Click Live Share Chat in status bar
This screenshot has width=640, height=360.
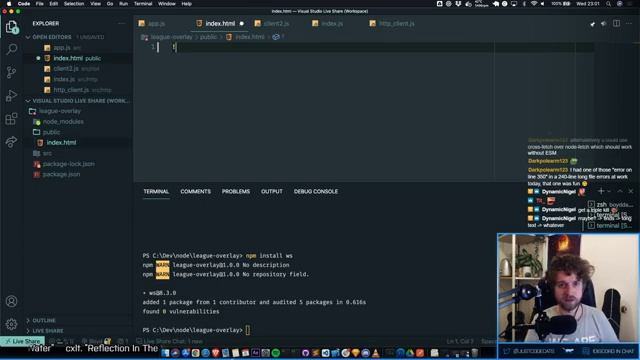tap(170, 341)
